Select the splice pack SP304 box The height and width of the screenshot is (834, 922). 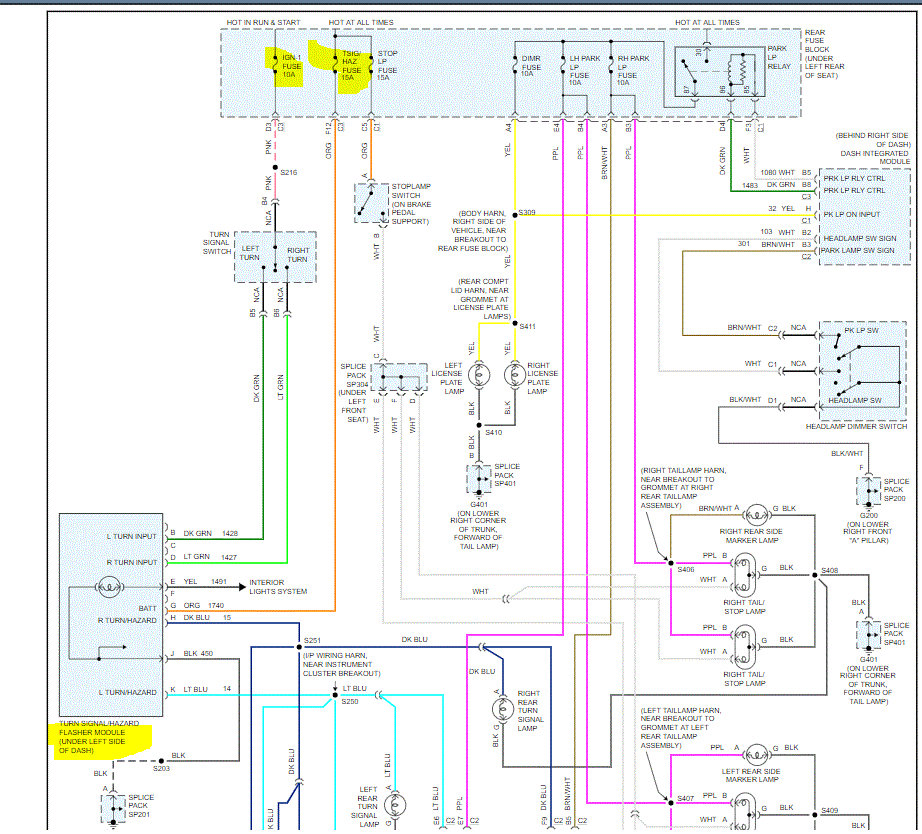click(399, 377)
